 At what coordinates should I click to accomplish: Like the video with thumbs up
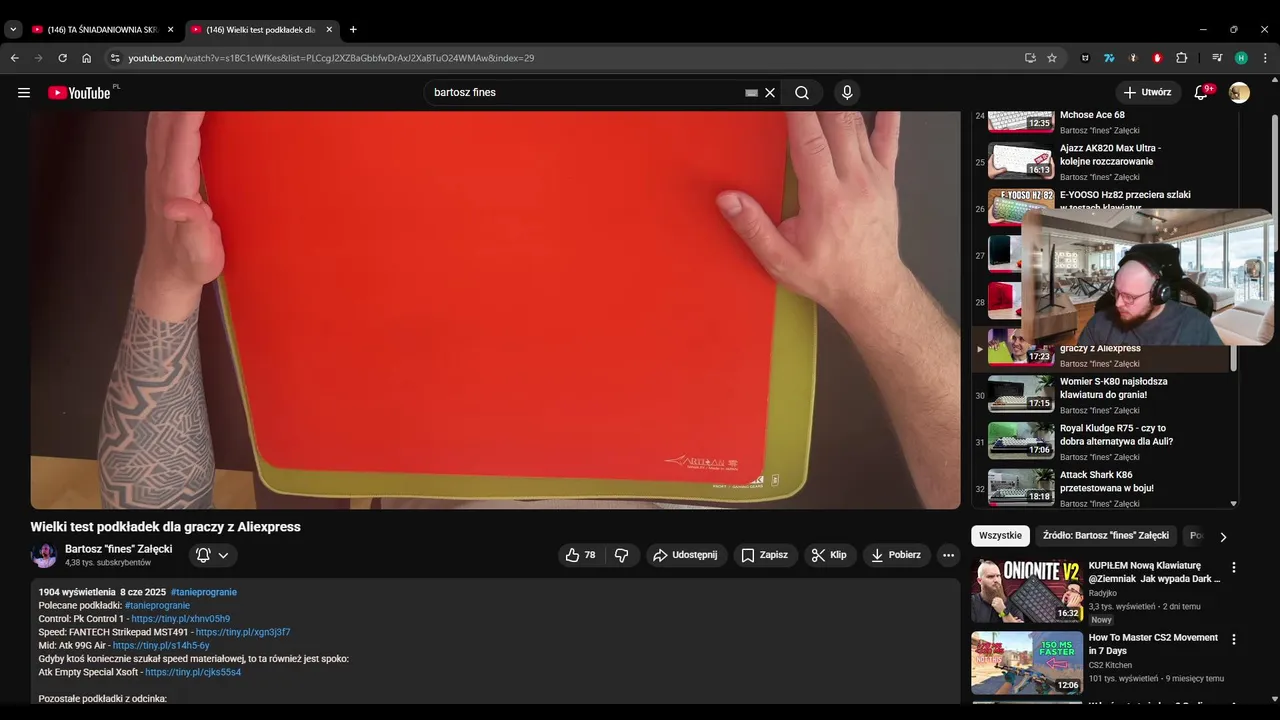click(x=580, y=555)
